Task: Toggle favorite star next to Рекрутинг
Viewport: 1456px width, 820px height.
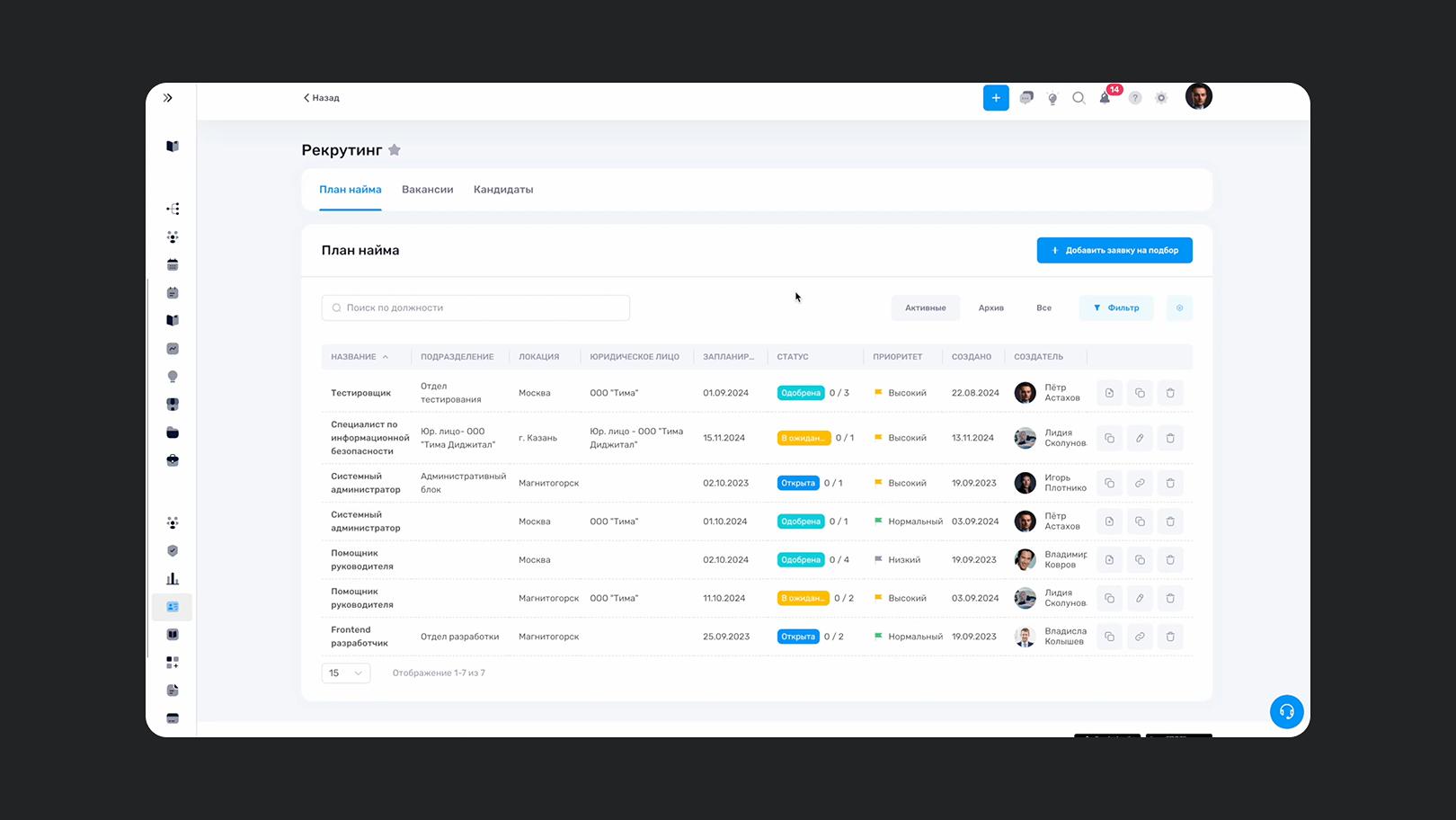Action: pyautogui.click(x=395, y=150)
